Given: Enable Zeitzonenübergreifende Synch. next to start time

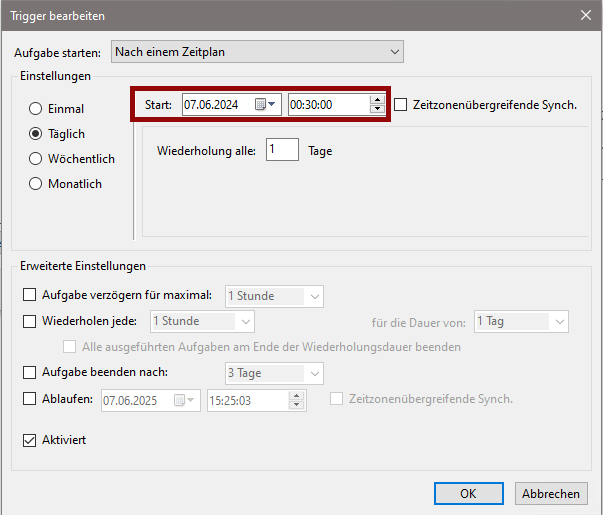Looking at the screenshot, I should (x=401, y=105).
